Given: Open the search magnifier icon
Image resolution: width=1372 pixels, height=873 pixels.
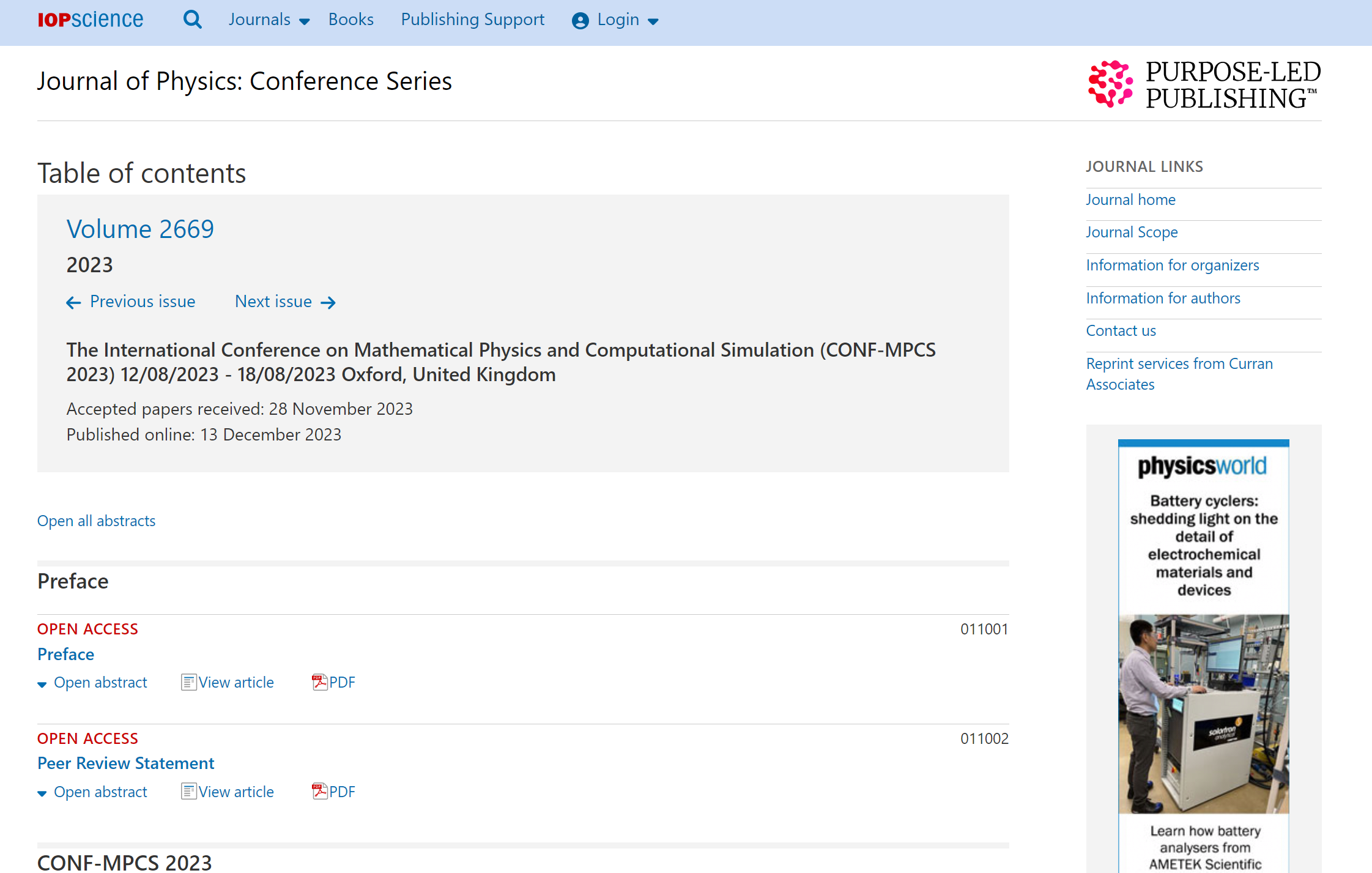Looking at the screenshot, I should [x=193, y=20].
